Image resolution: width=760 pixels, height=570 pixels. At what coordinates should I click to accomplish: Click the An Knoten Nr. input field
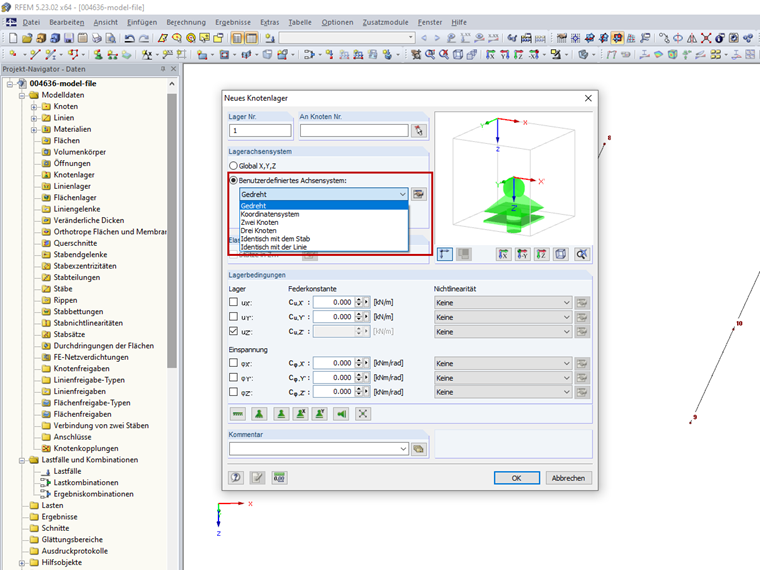(354, 130)
